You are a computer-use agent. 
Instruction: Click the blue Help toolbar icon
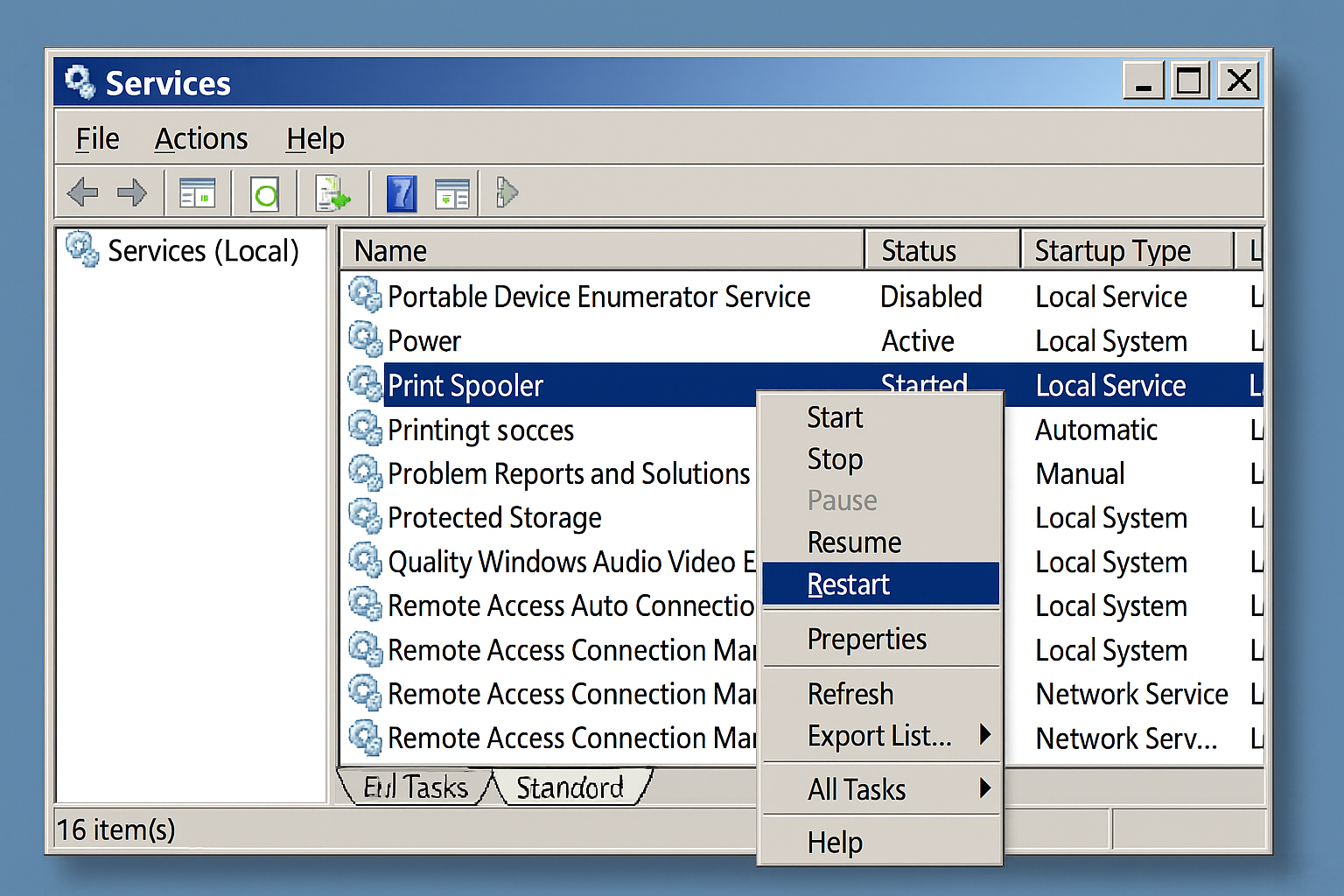(402, 192)
